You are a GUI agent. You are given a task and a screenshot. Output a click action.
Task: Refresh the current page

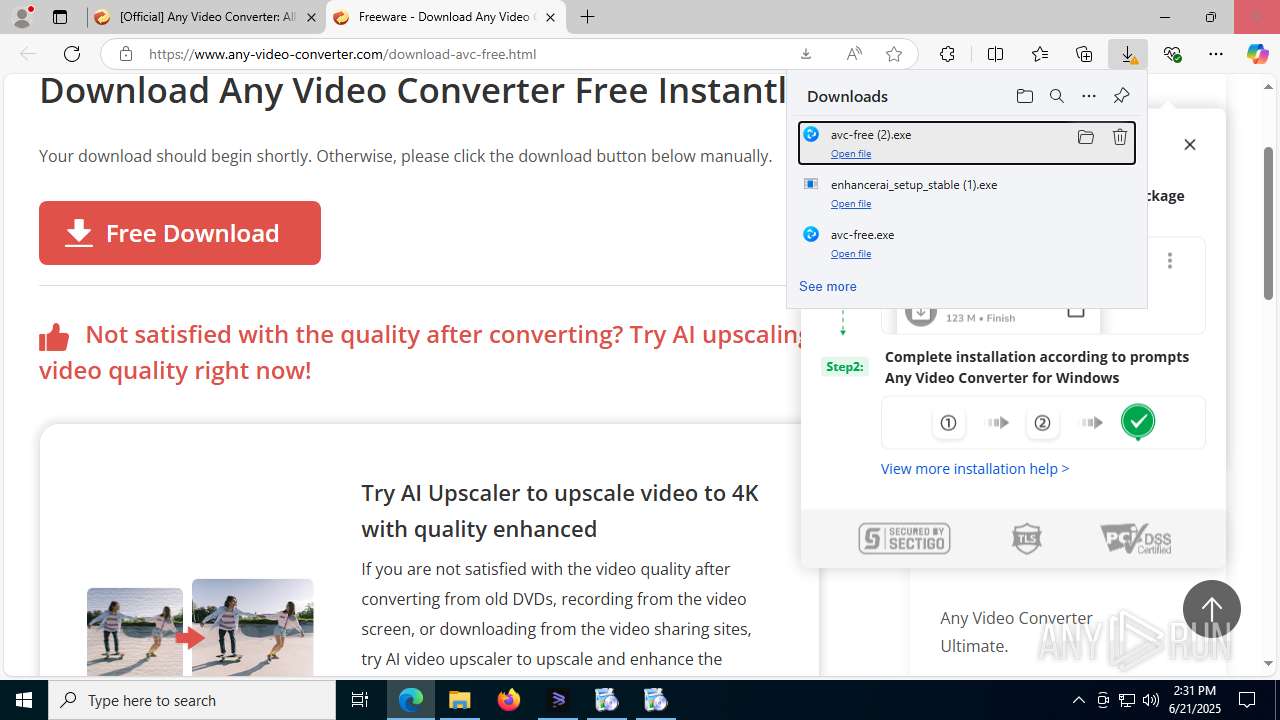click(x=72, y=54)
